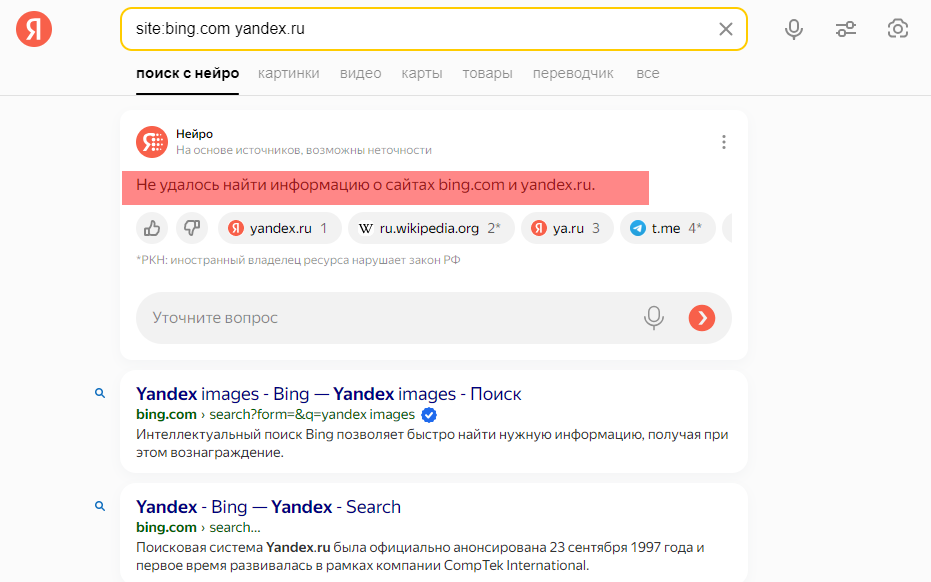Open image search camera icon
Image resolution: width=931 pixels, height=582 pixels.
tap(898, 29)
